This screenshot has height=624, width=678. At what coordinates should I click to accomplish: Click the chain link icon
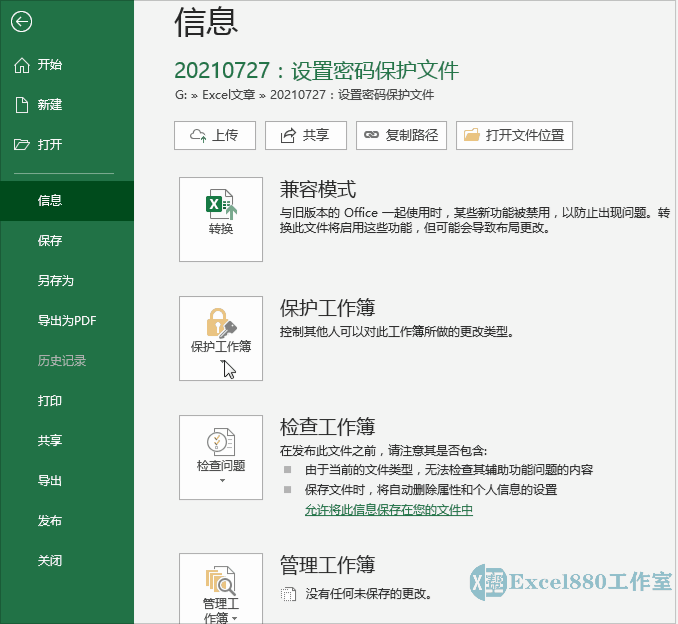click(371, 135)
